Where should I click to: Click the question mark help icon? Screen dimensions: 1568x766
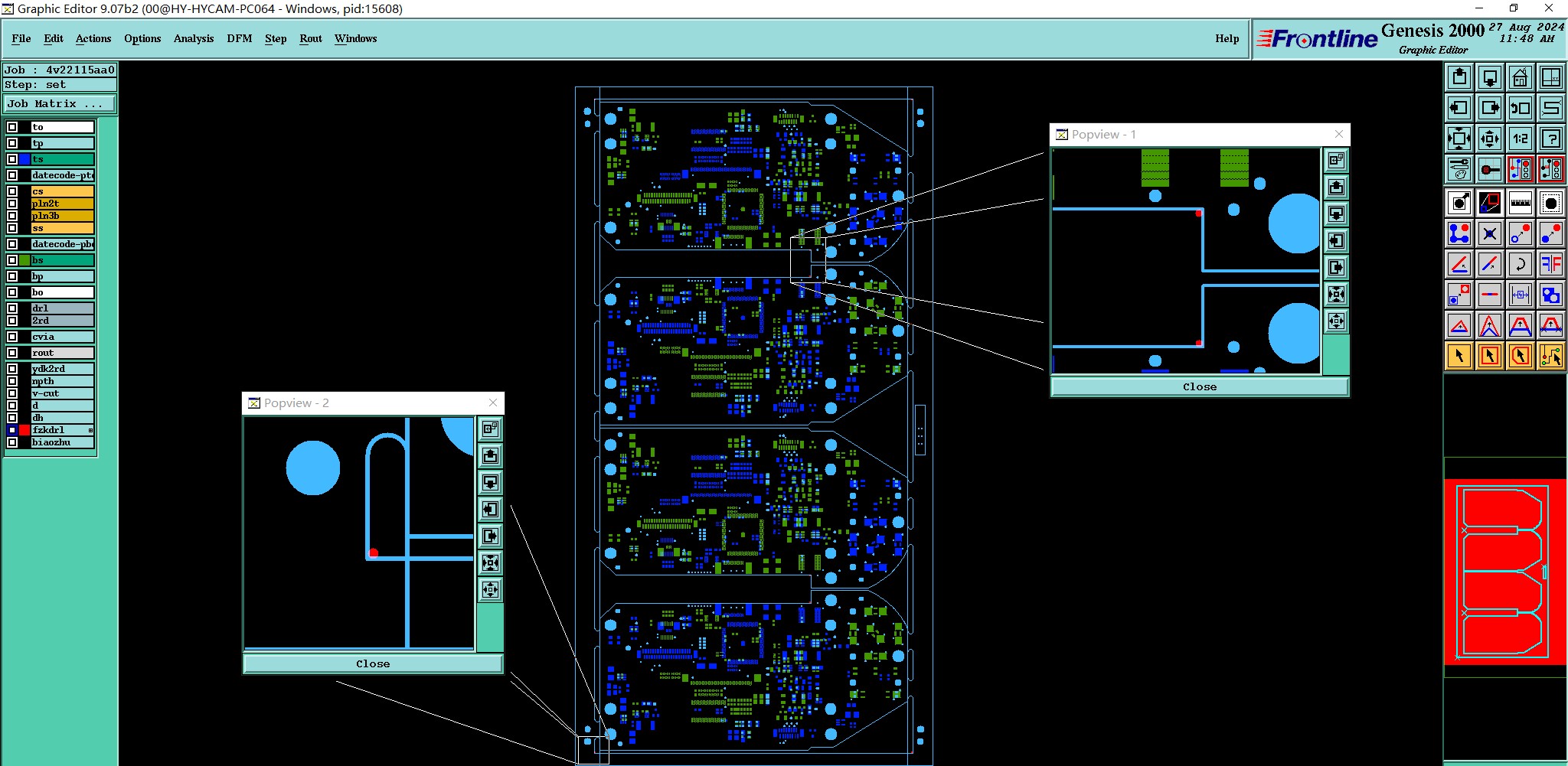click(x=1551, y=139)
